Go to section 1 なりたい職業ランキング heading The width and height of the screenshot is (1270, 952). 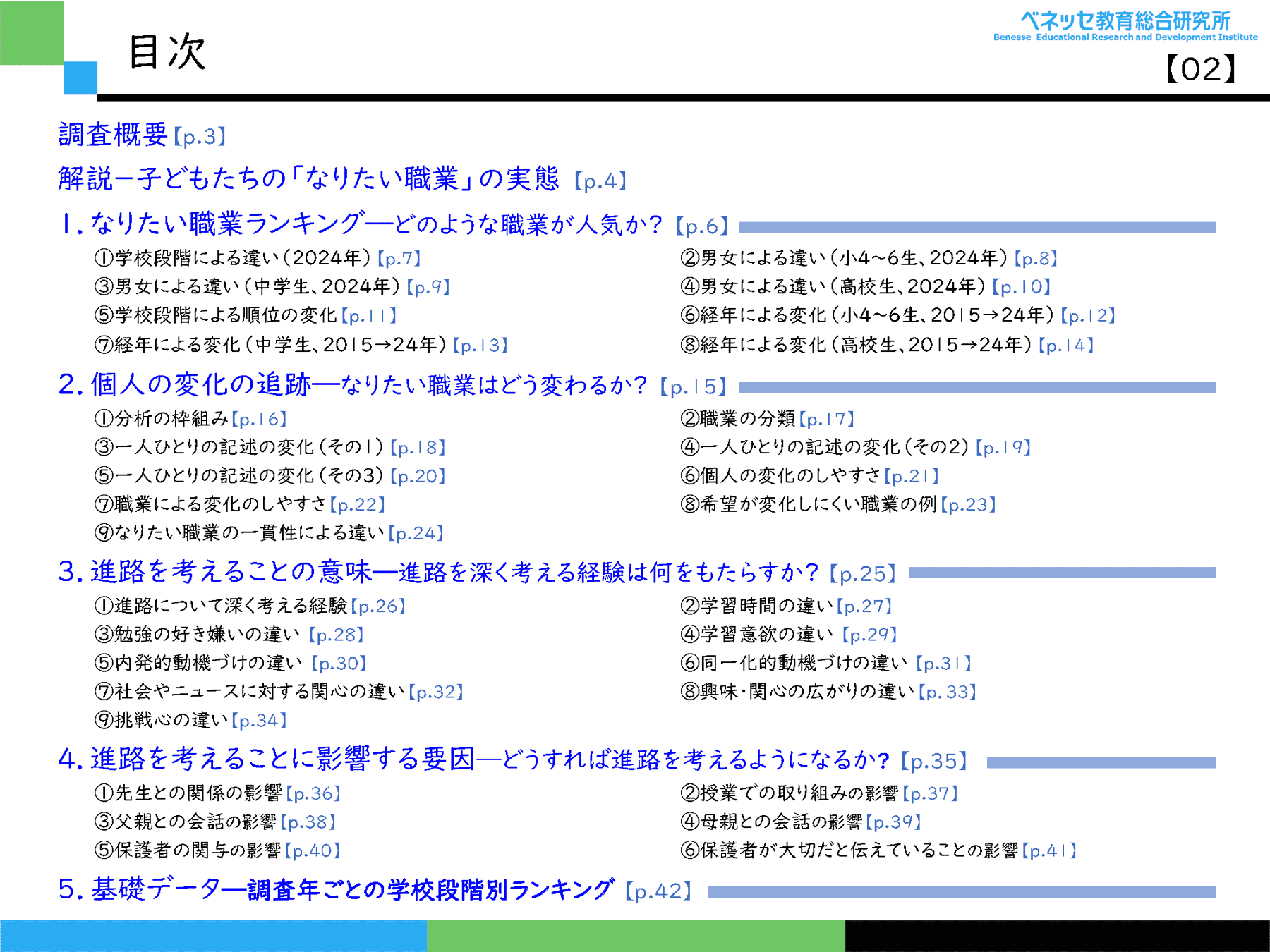[x=393, y=224]
